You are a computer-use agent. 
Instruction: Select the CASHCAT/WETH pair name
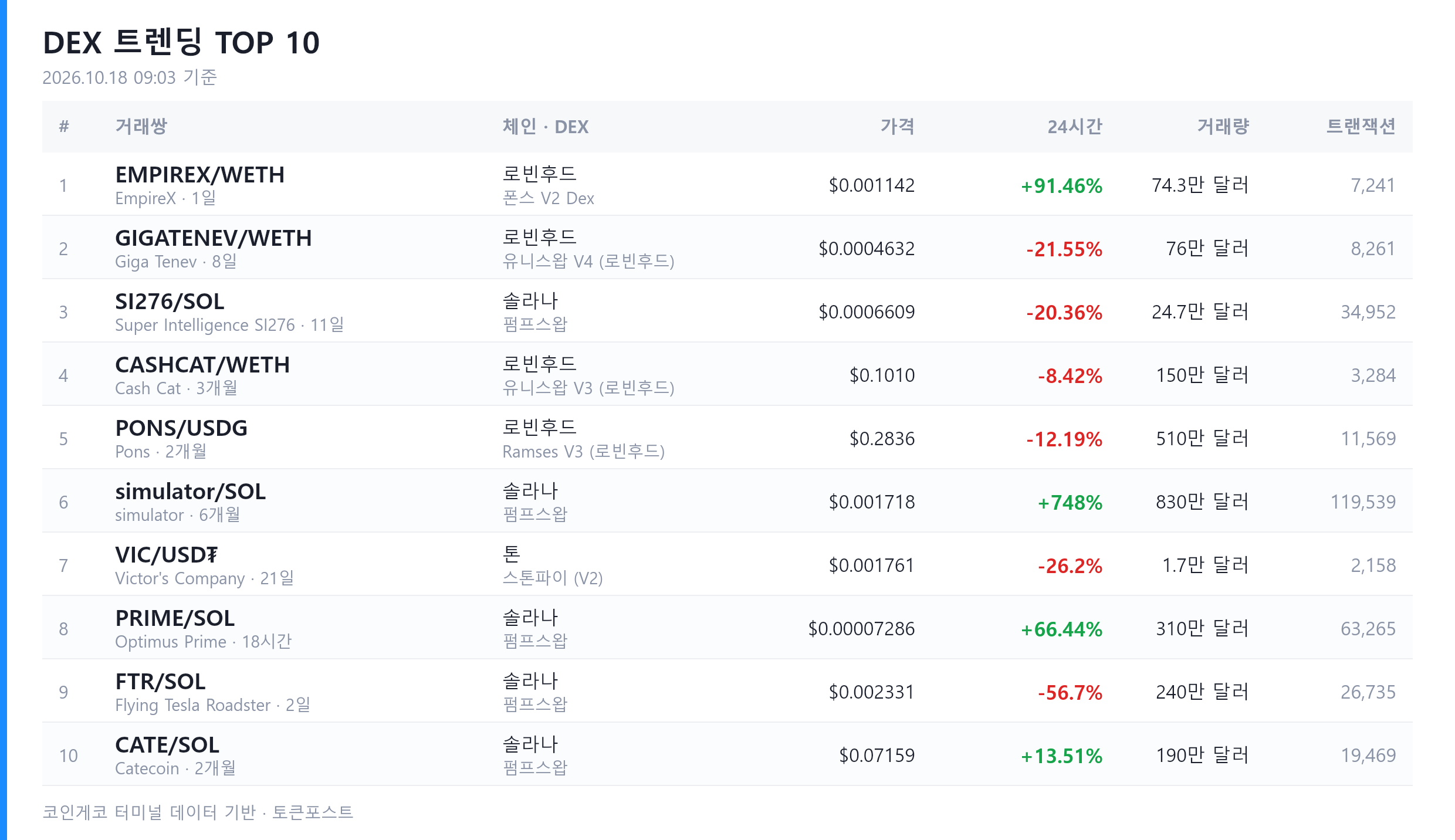click(202, 365)
